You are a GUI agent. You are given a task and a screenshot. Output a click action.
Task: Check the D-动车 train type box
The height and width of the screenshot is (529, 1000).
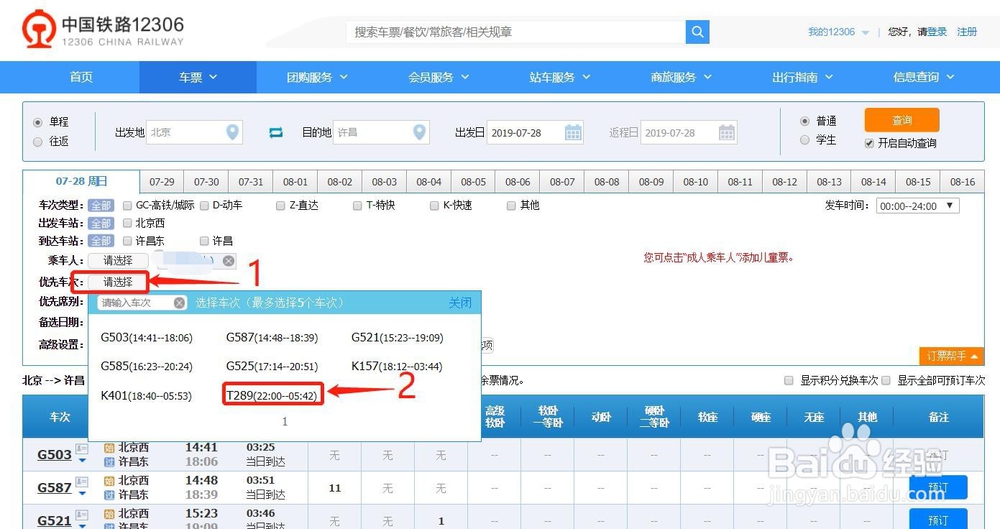click(x=205, y=205)
